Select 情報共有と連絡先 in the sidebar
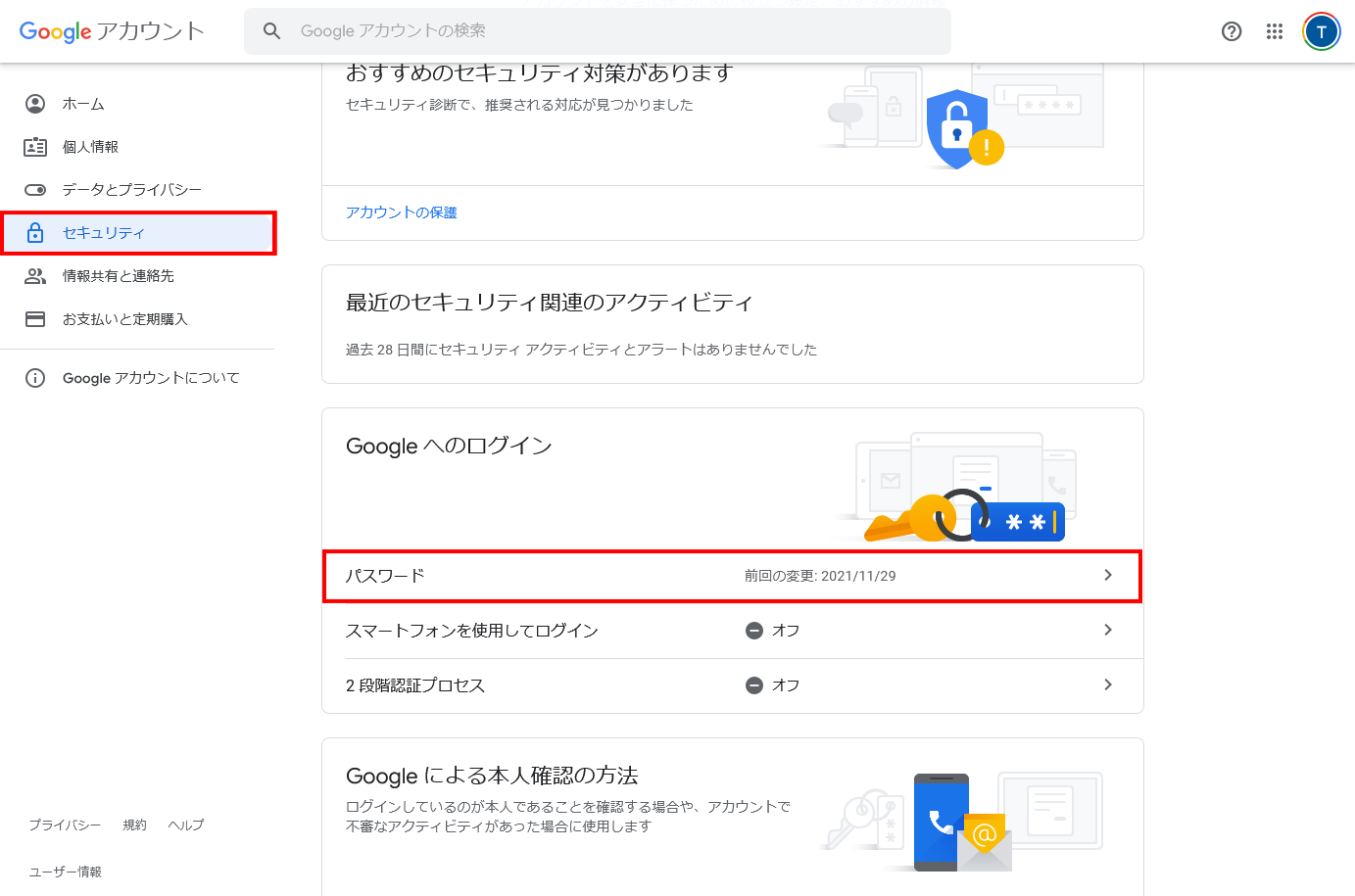The width and height of the screenshot is (1355, 896). click(x=118, y=276)
